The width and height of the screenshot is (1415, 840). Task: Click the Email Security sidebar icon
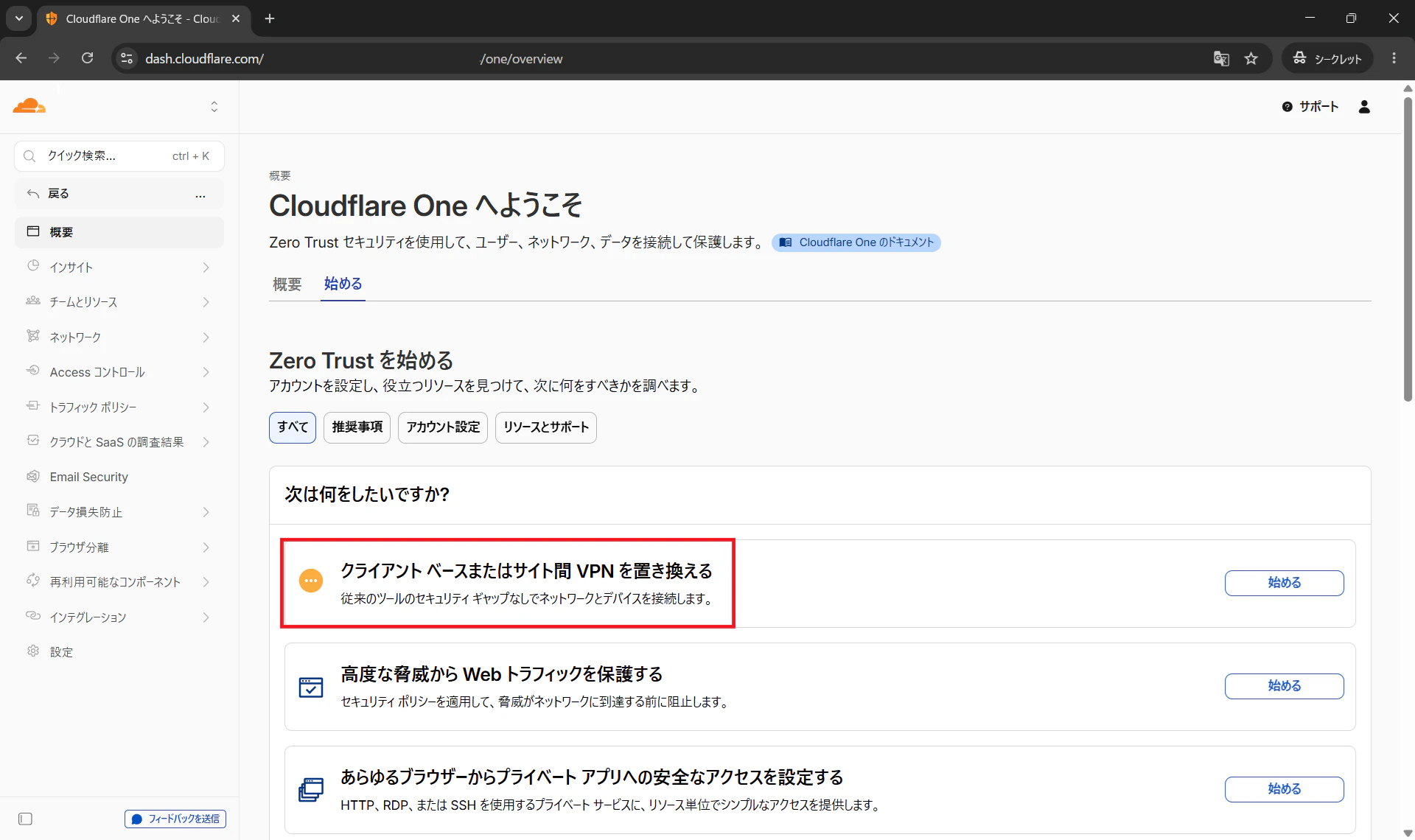click(33, 476)
